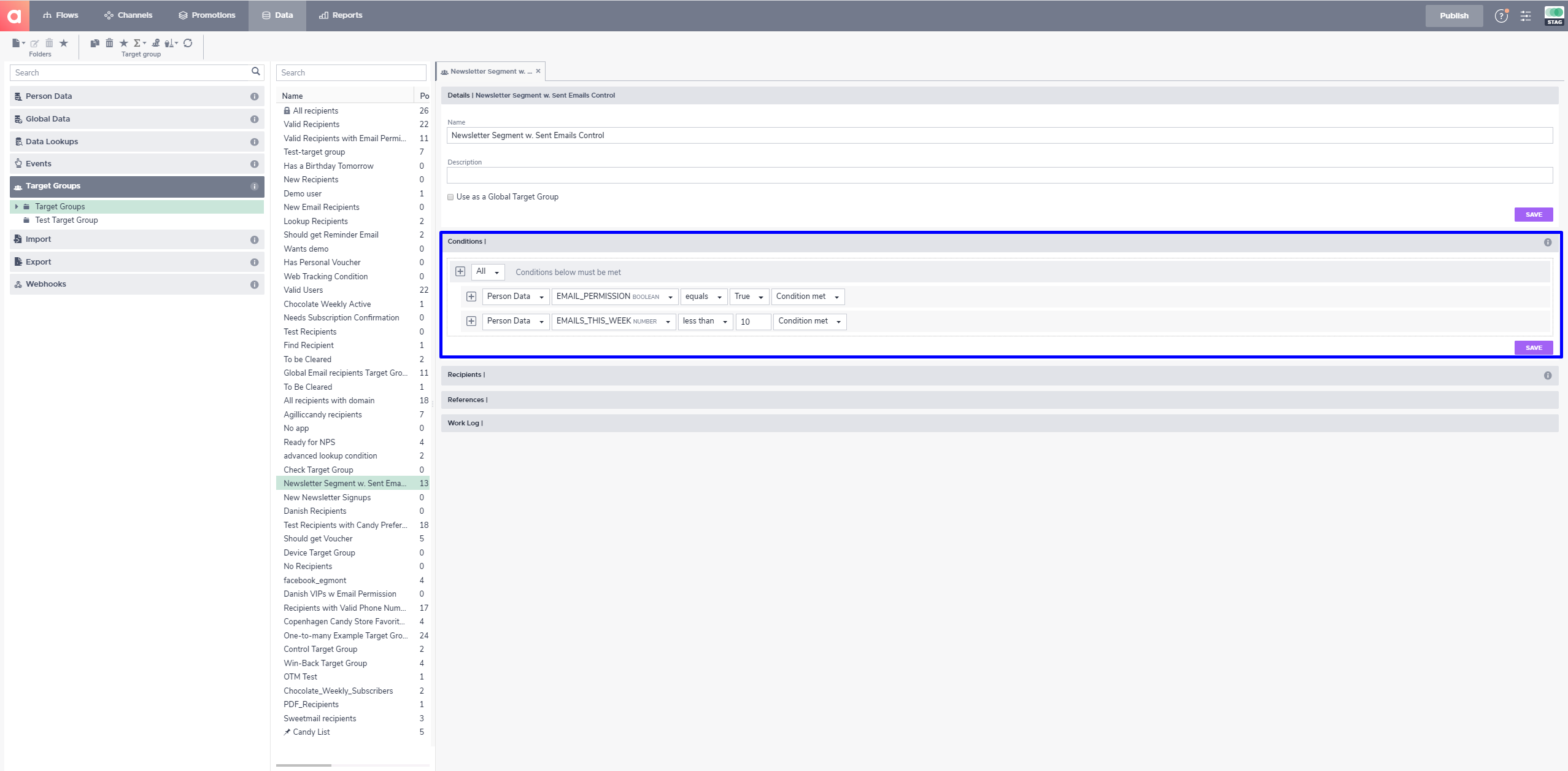1568x771 pixels.
Task: Click the sum (sigma) icon in toolbar
Action: [137, 43]
